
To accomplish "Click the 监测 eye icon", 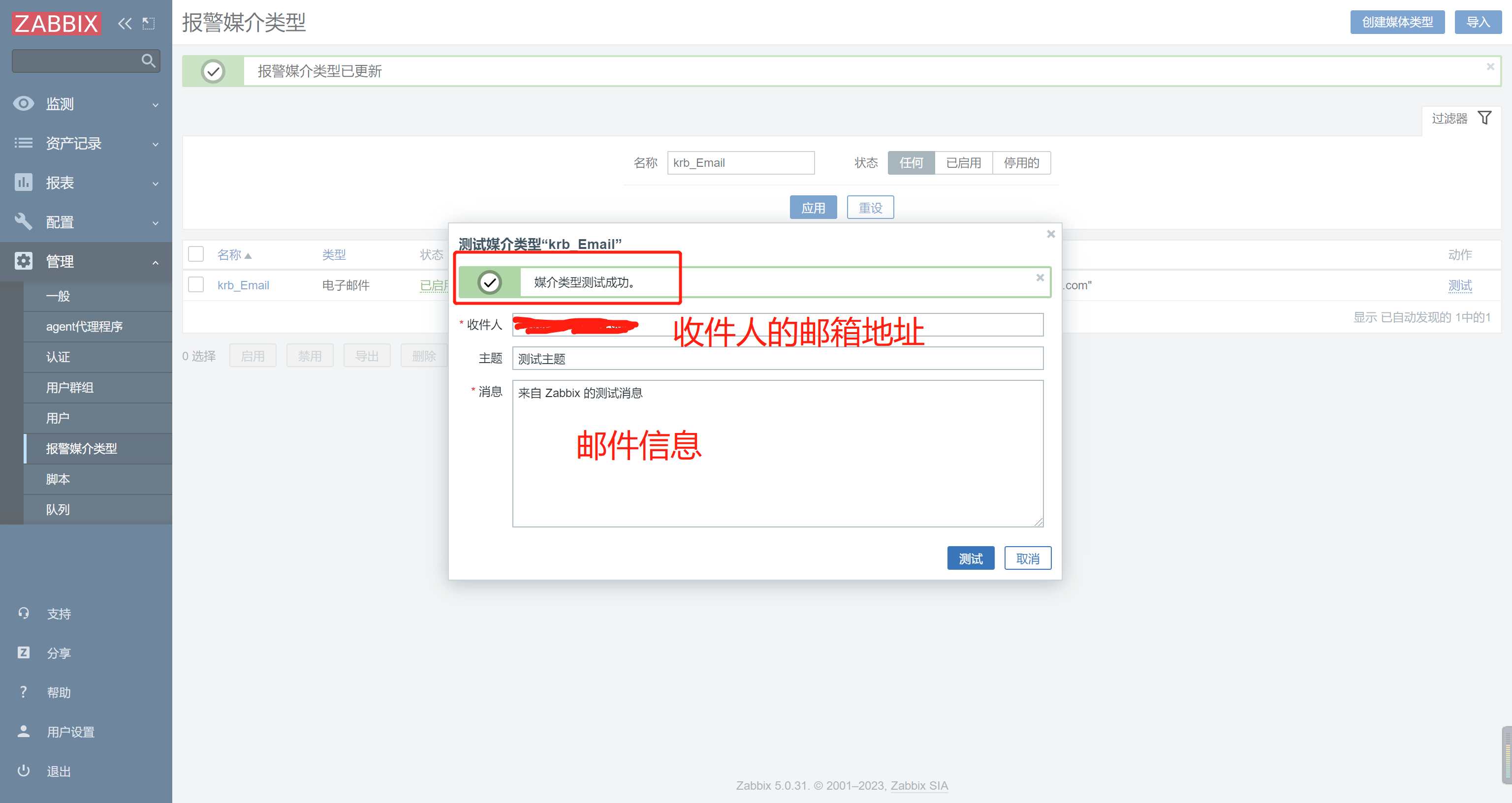I will (x=24, y=104).
